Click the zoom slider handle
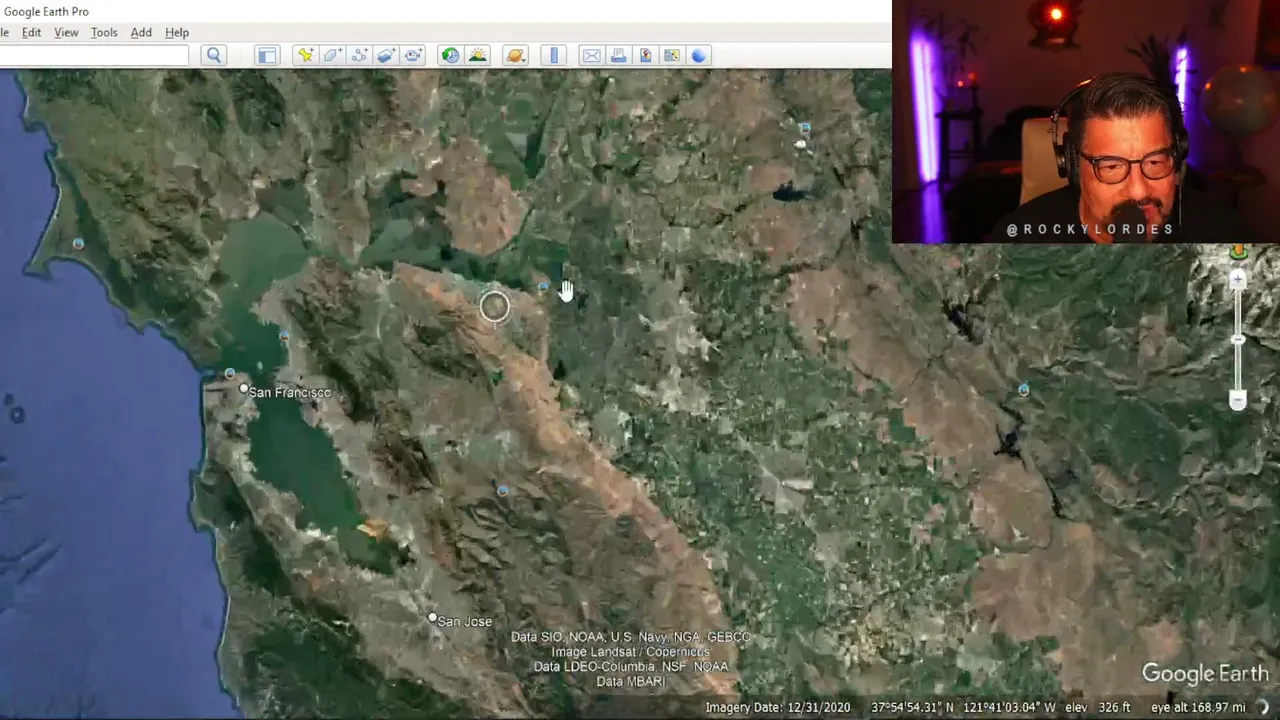Screen dimensions: 1280x720 [x=1238, y=340]
